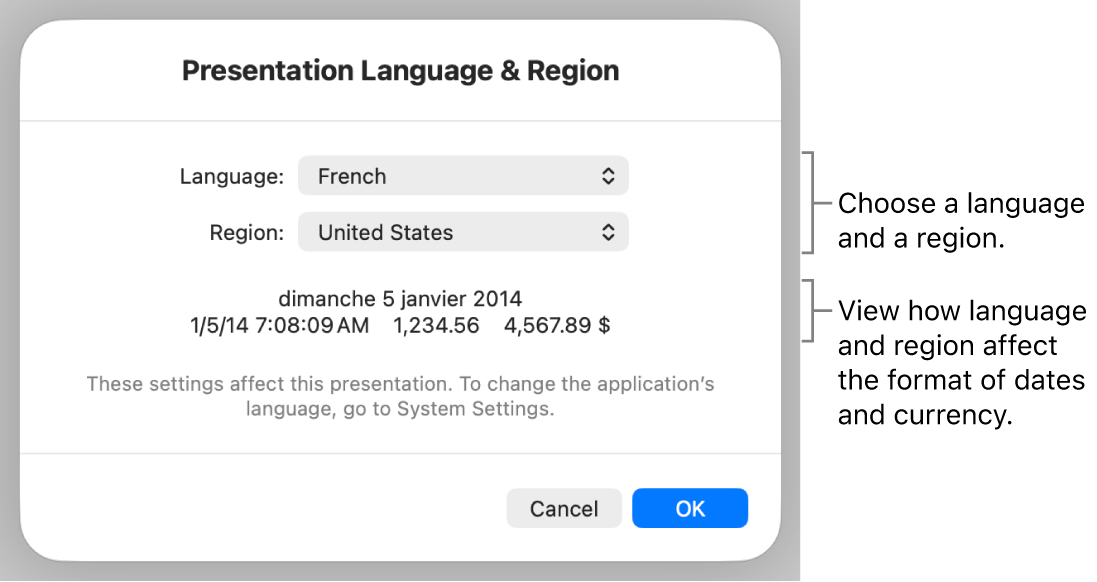Confirm settings with the OK button

[x=690, y=508]
